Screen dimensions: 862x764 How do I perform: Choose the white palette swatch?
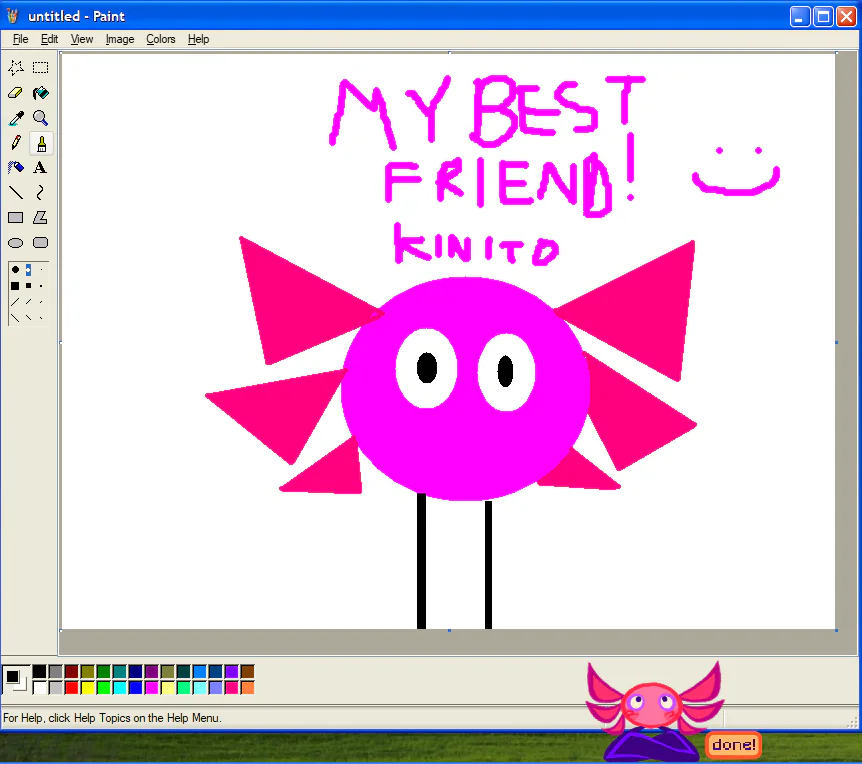point(40,688)
